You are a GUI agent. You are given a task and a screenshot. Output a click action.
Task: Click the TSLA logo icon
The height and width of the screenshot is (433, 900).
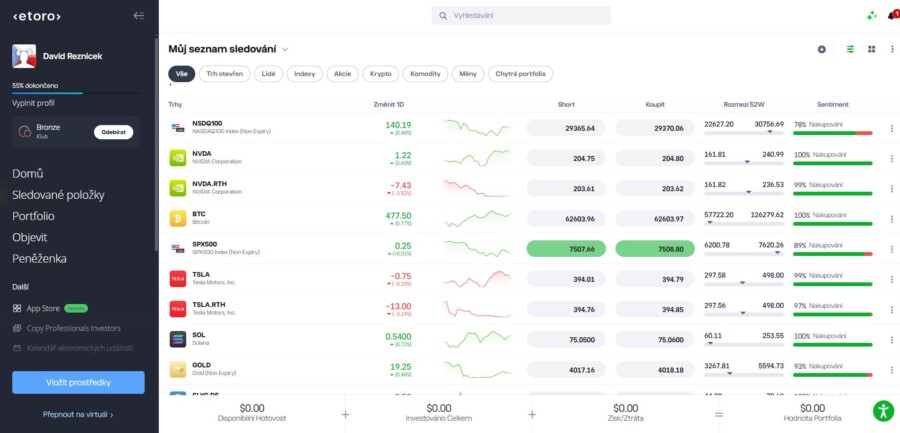(178, 279)
